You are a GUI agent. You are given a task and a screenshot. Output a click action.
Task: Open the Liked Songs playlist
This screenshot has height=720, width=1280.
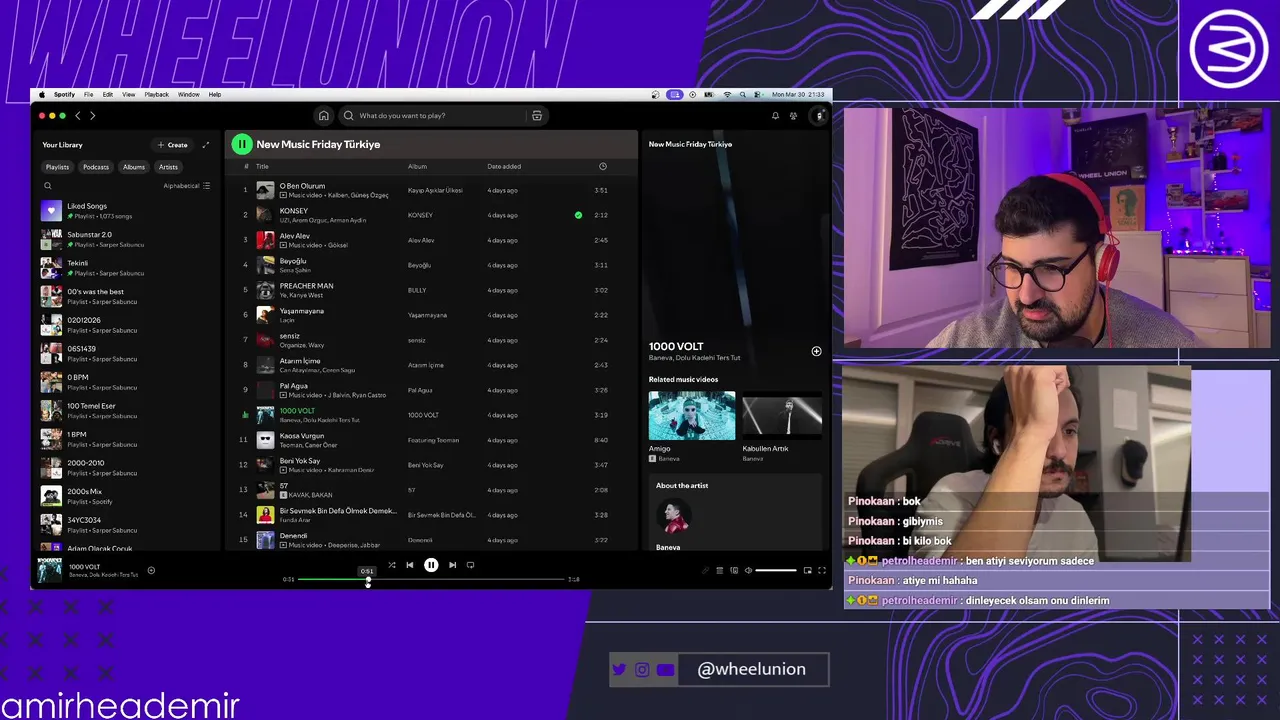pyautogui.click(x=125, y=211)
